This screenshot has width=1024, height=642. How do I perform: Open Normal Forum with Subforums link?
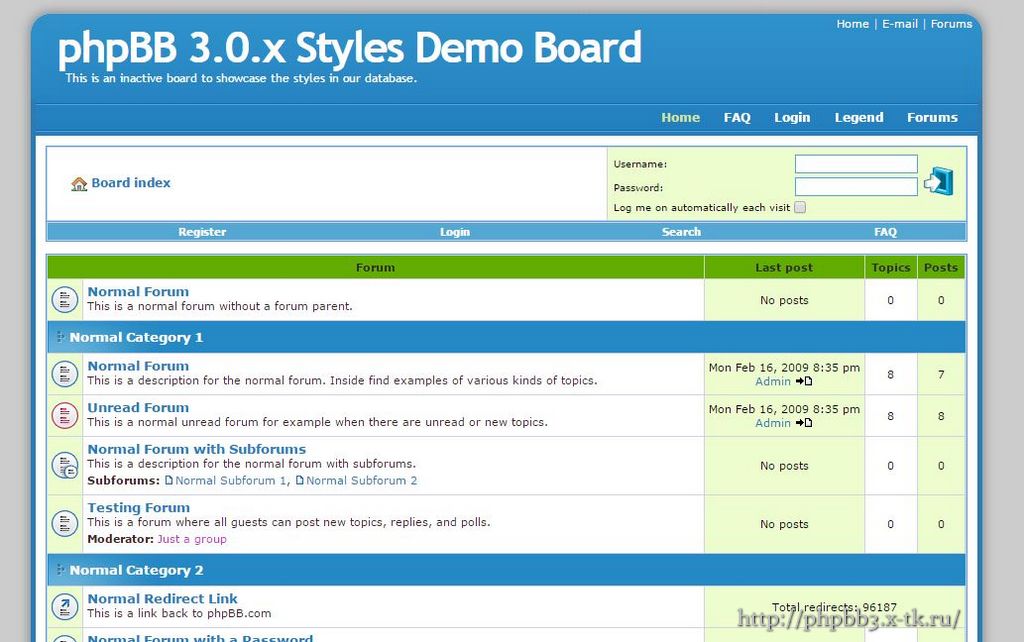click(x=197, y=449)
